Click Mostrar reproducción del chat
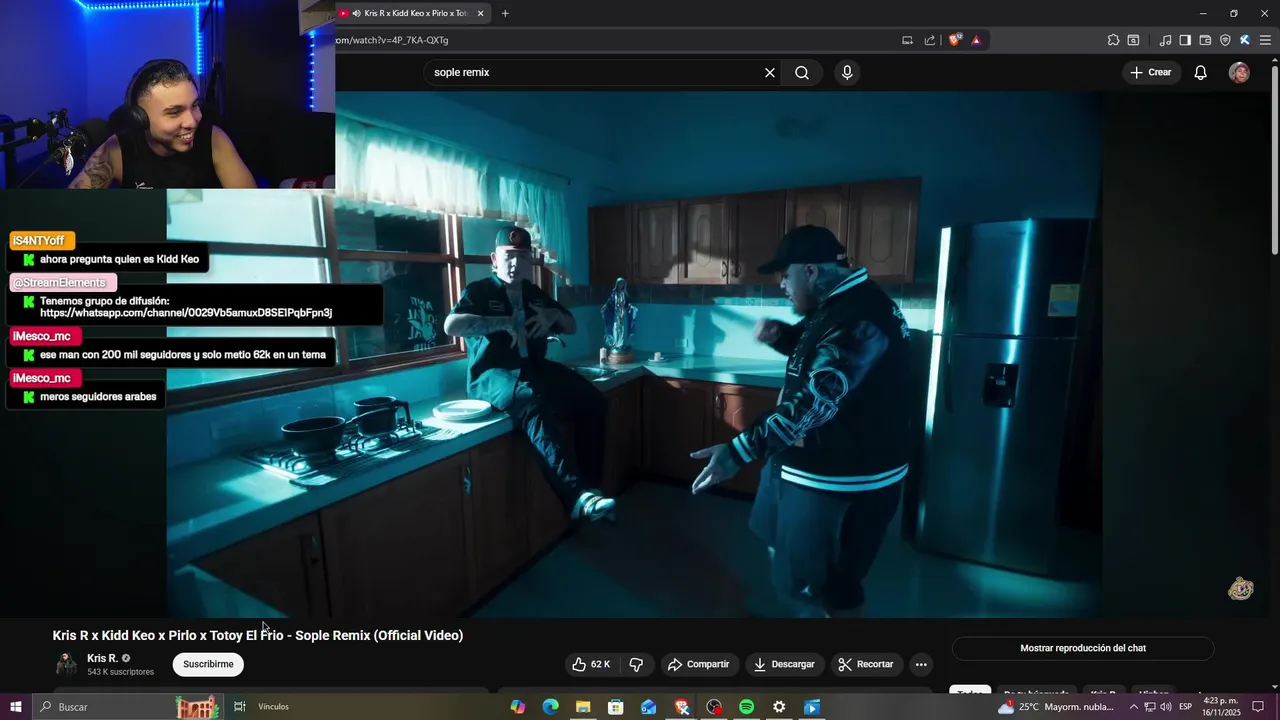Screen dimensions: 1280x720 (1083, 648)
